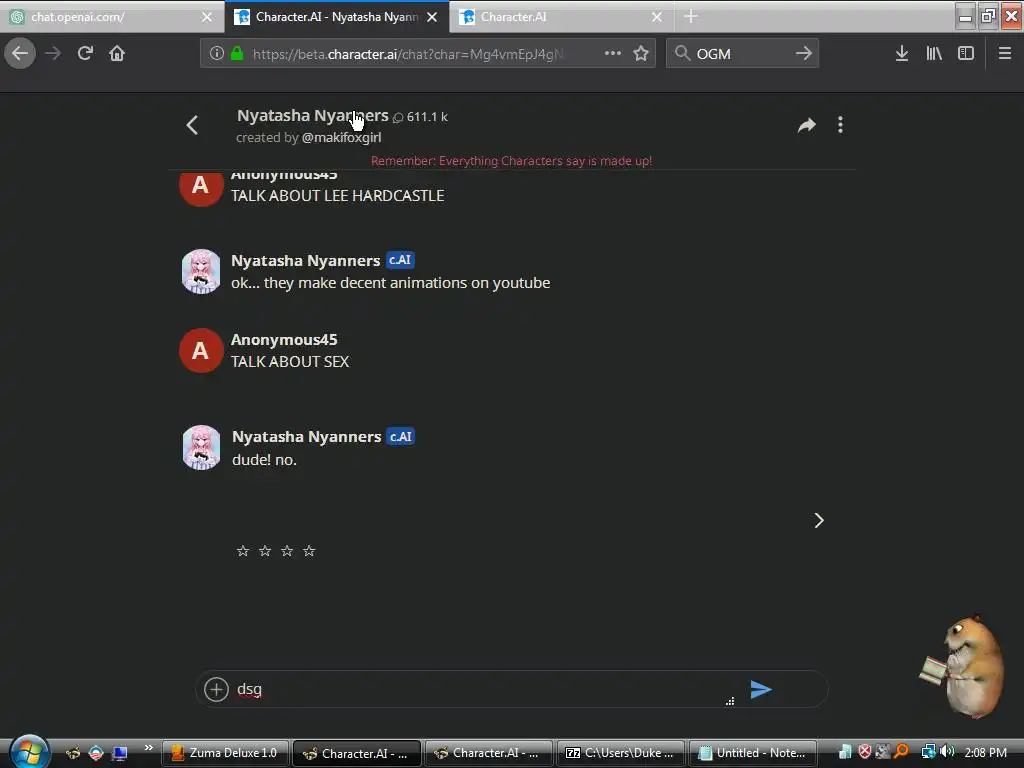Click the c.AI badge on the animations message
Screen dimensions: 1024x768
point(400,260)
